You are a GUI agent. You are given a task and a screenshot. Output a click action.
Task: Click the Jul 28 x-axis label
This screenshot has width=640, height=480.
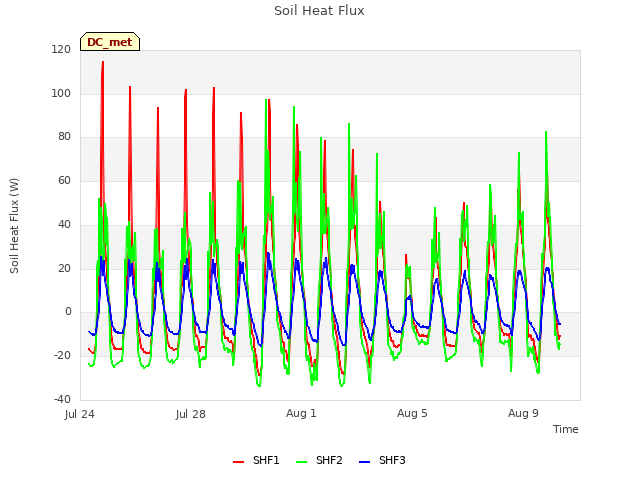tap(191, 414)
